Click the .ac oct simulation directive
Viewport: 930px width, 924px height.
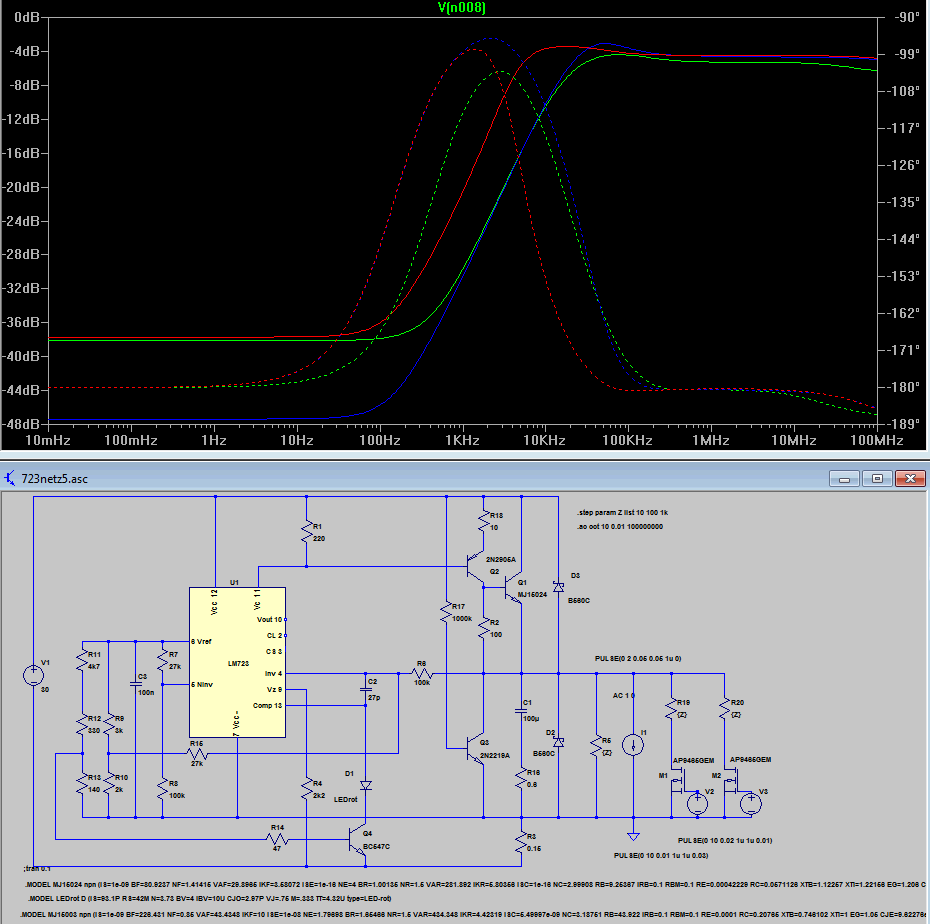[x=620, y=527]
